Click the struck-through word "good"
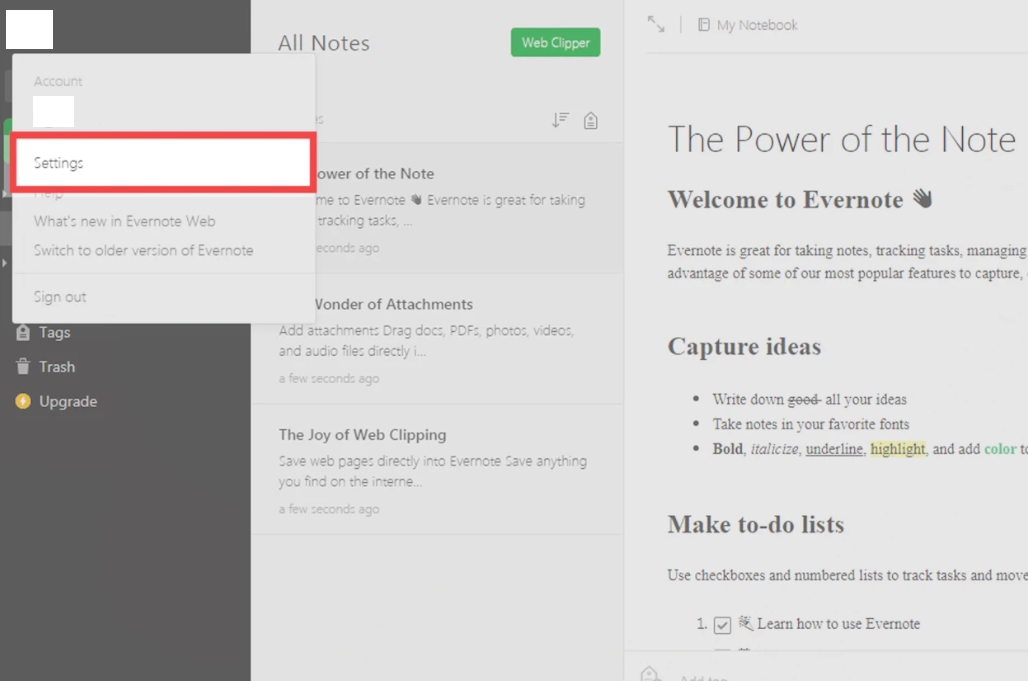The image size is (1028, 681). click(803, 399)
